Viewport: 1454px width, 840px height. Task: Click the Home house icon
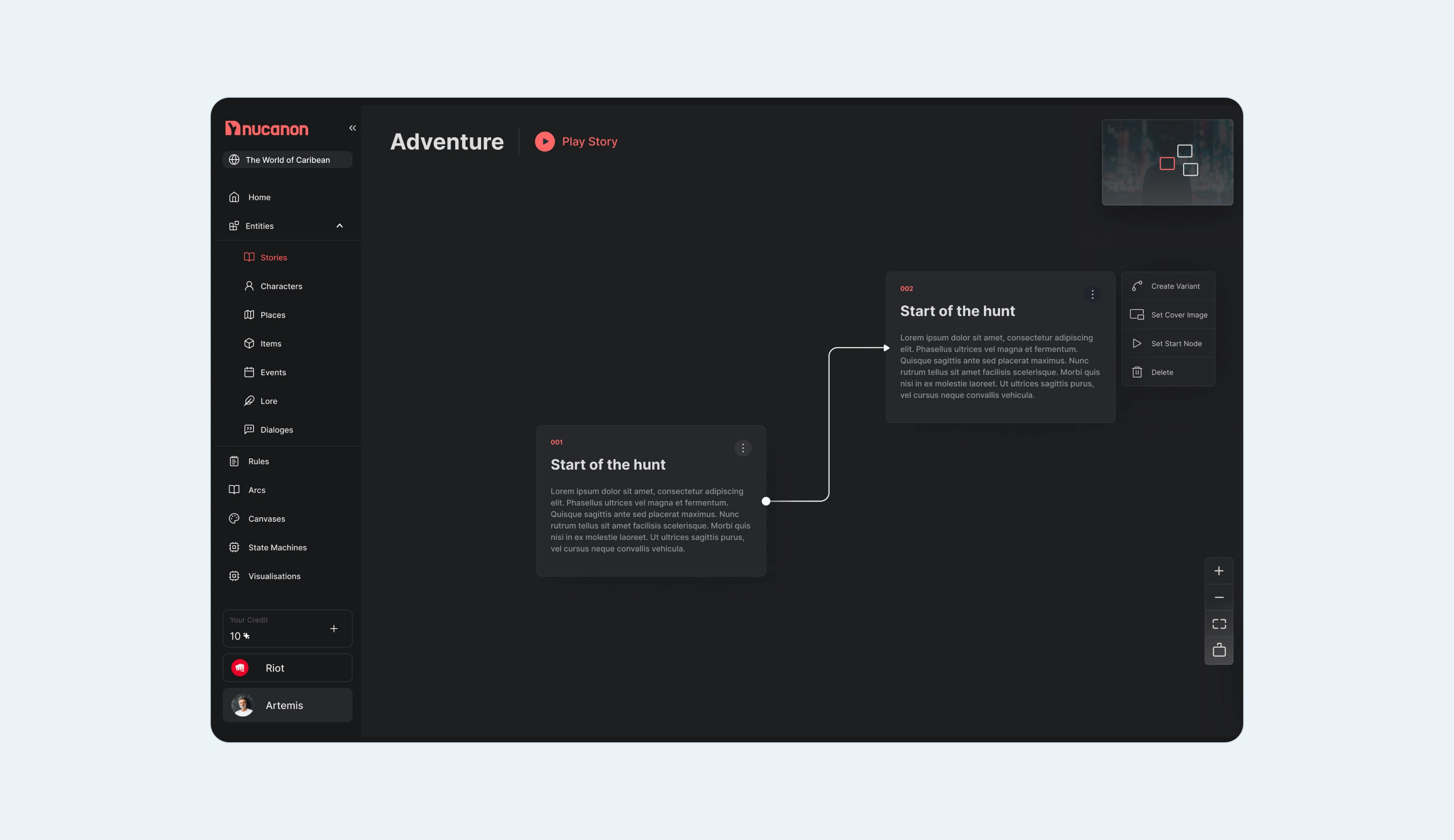pos(234,197)
